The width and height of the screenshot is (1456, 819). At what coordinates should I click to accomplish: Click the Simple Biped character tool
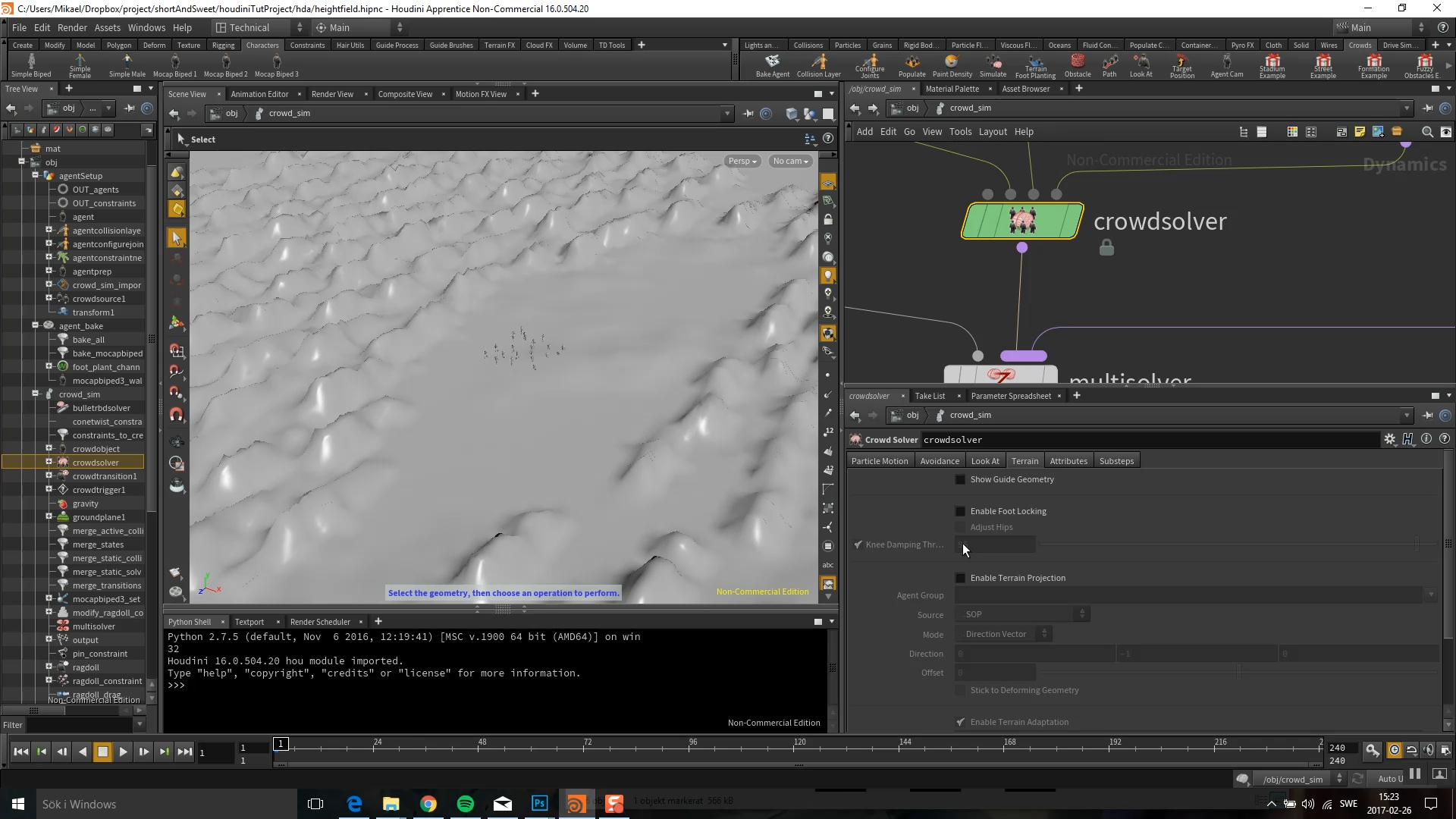(x=31, y=65)
